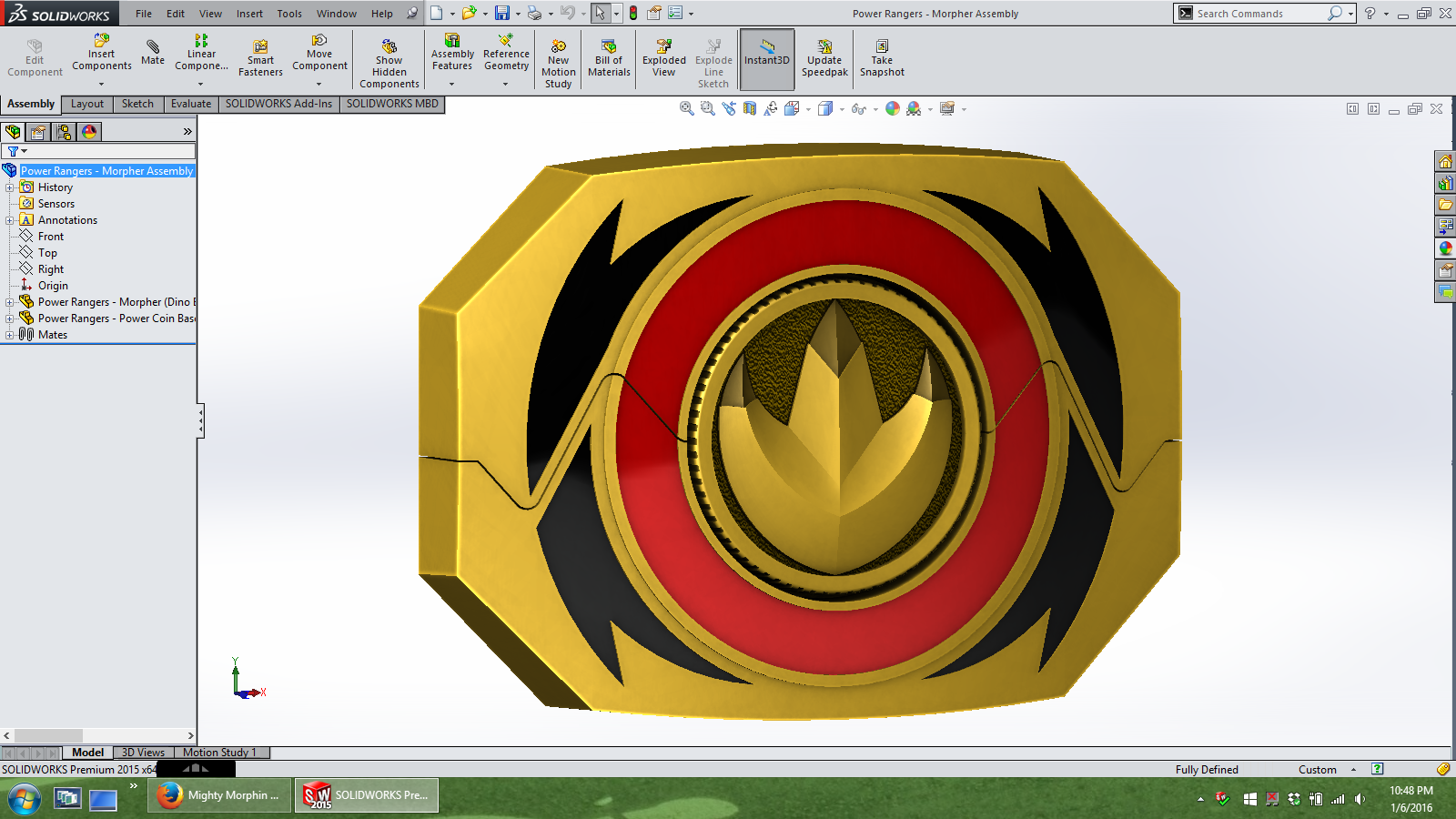Click Edit Appearance color ball
Viewport: 1456px width, 819px height.
coord(893,108)
